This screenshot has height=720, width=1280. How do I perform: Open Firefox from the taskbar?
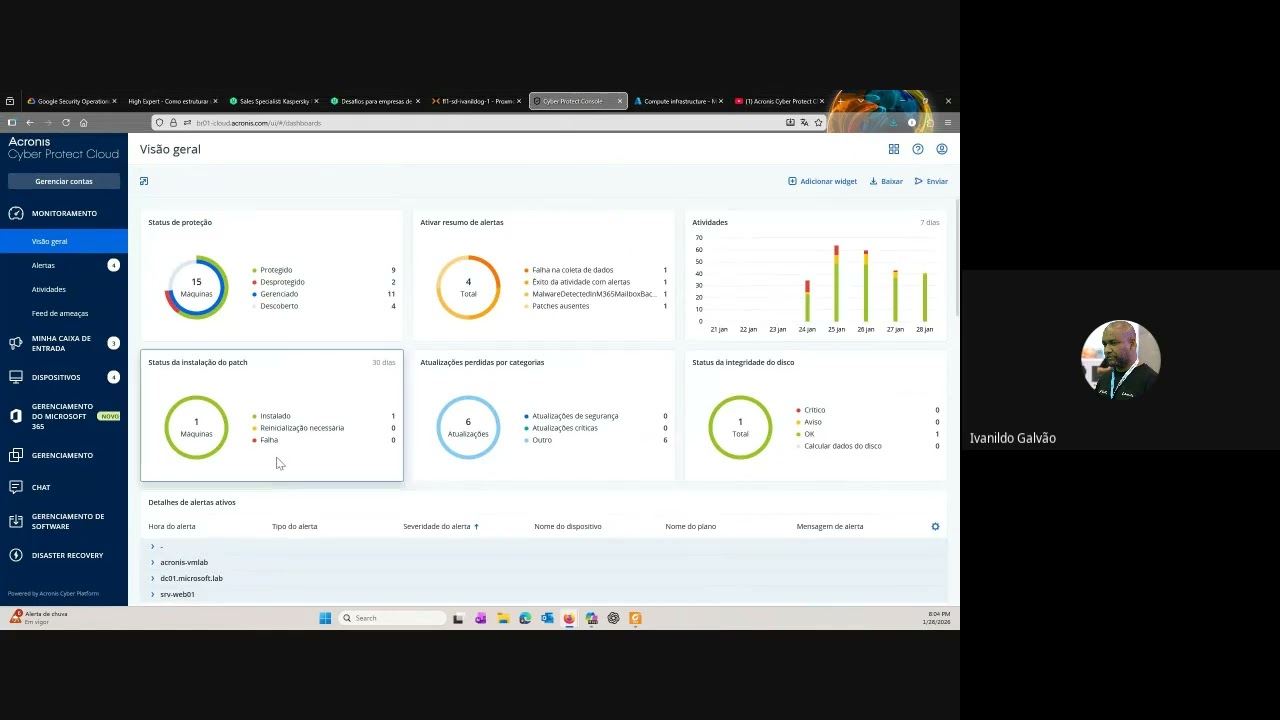coord(569,618)
